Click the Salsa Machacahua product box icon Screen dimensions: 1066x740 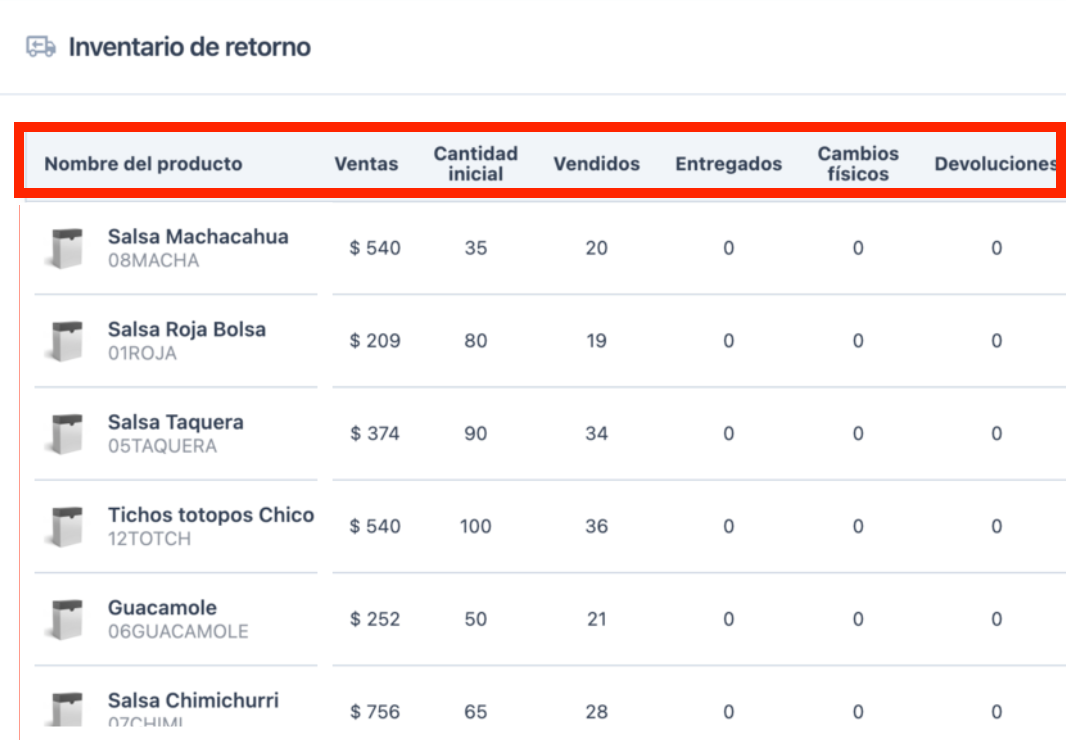click(64, 248)
